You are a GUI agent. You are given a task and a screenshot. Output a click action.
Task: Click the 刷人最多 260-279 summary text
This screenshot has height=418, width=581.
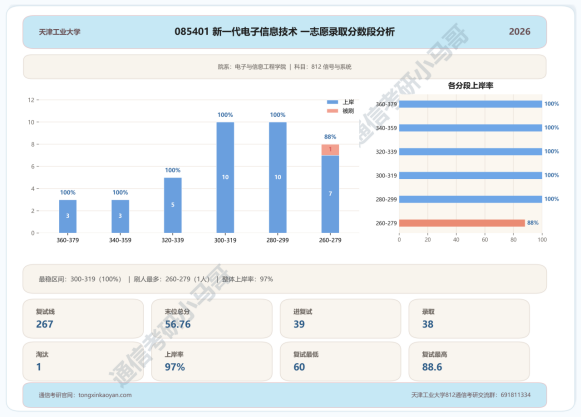pos(172,279)
